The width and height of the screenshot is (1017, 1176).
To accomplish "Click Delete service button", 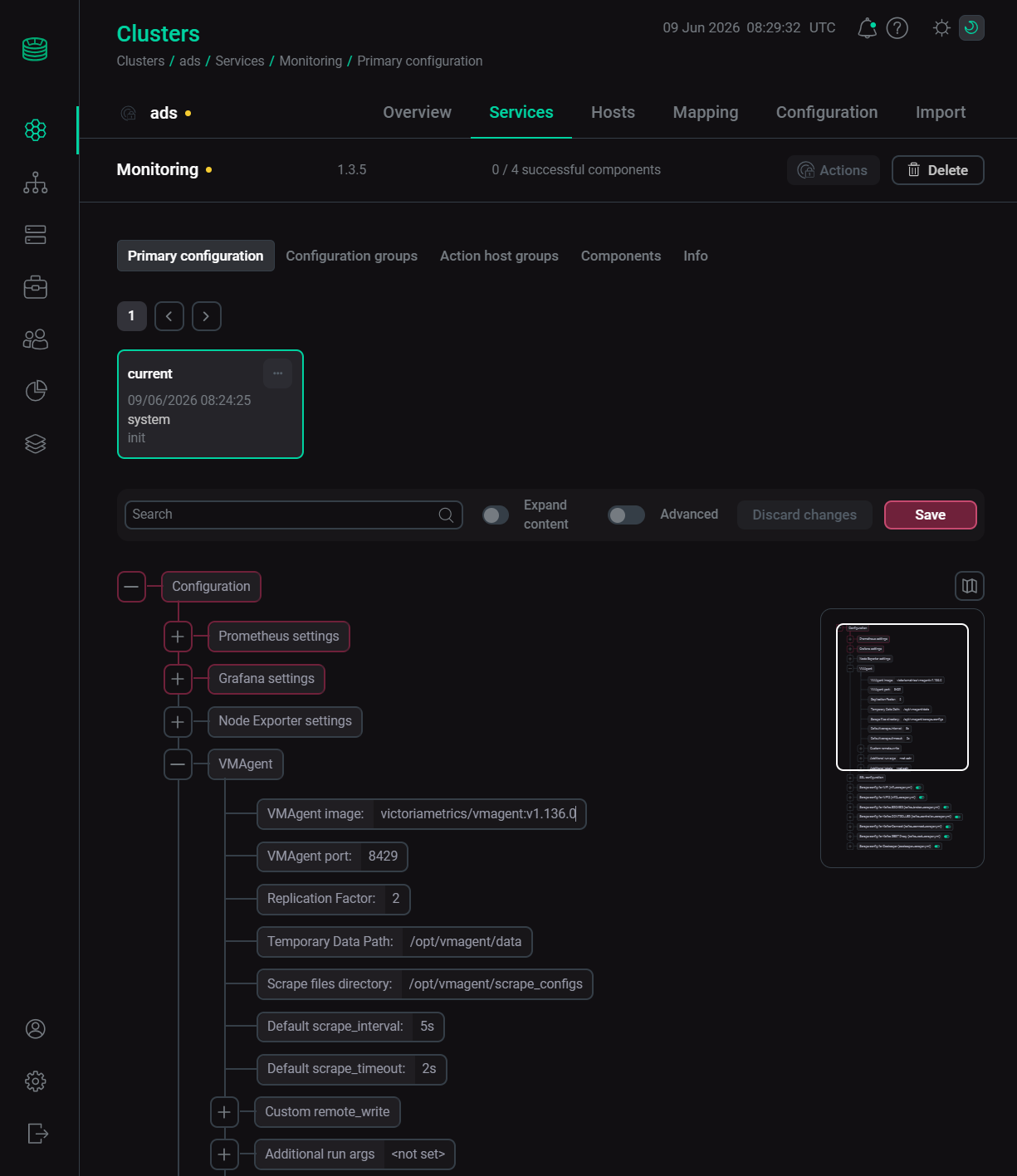I will (x=938, y=170).
